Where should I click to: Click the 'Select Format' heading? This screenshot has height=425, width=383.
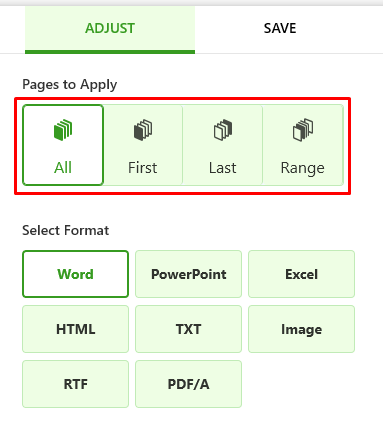(66, 230)
